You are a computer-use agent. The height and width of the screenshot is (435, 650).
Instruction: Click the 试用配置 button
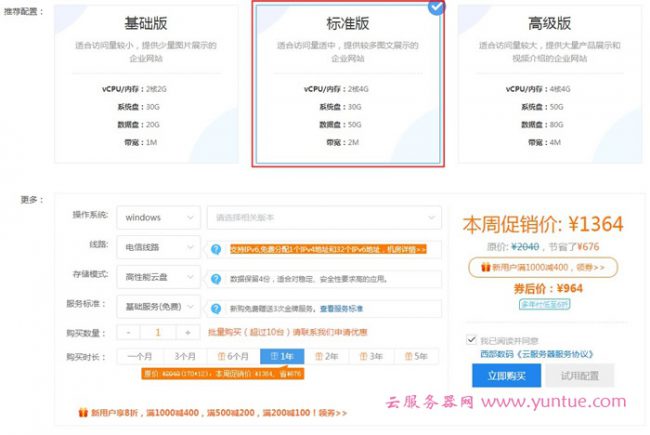pos(580,376)
